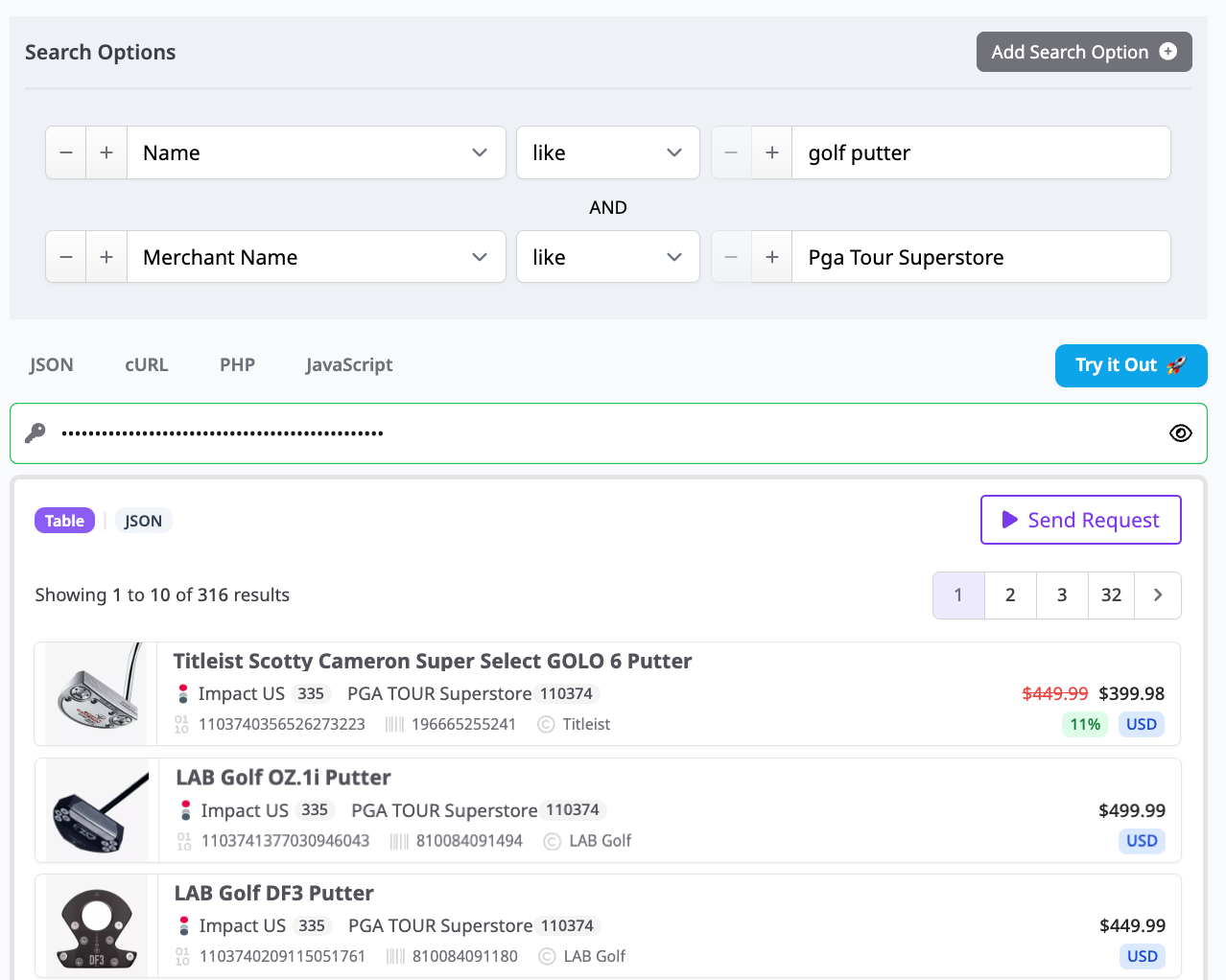Switch to the PHP code tab
1226x980 pixels.
[x=237, y=364]
